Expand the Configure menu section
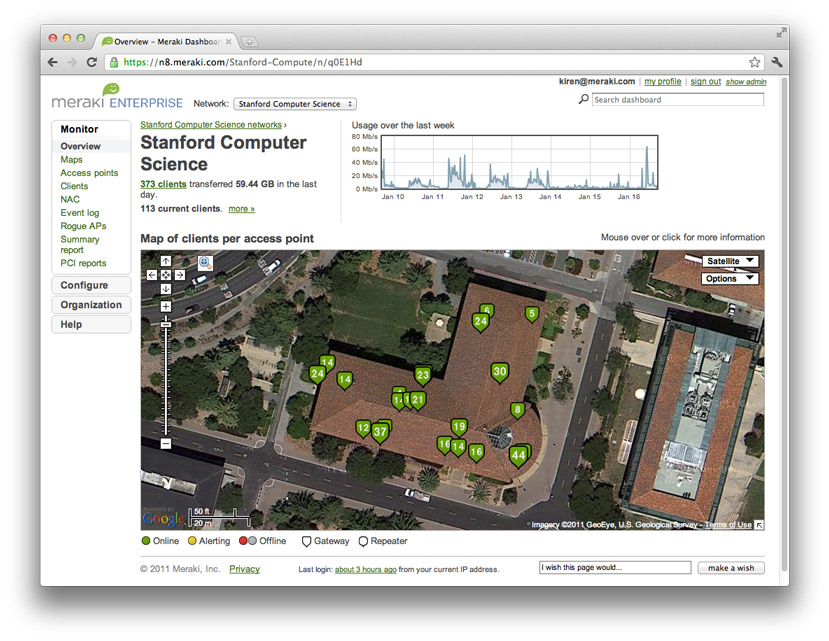Image resolution: width=829 pixels, height=641 pixels. 91,286
